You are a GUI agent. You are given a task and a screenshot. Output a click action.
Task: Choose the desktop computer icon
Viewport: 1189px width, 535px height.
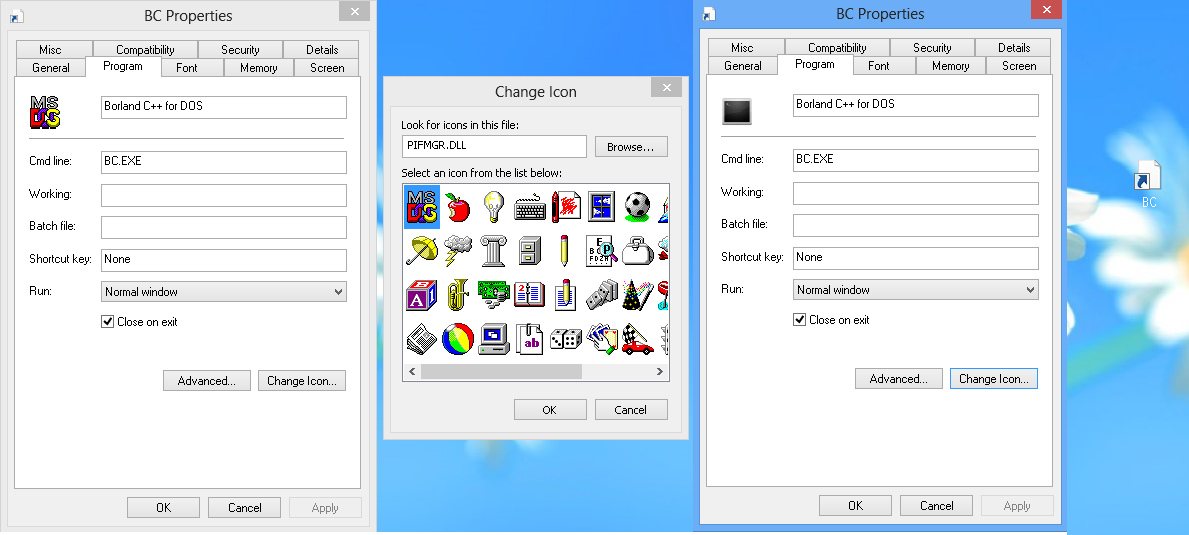494,339
